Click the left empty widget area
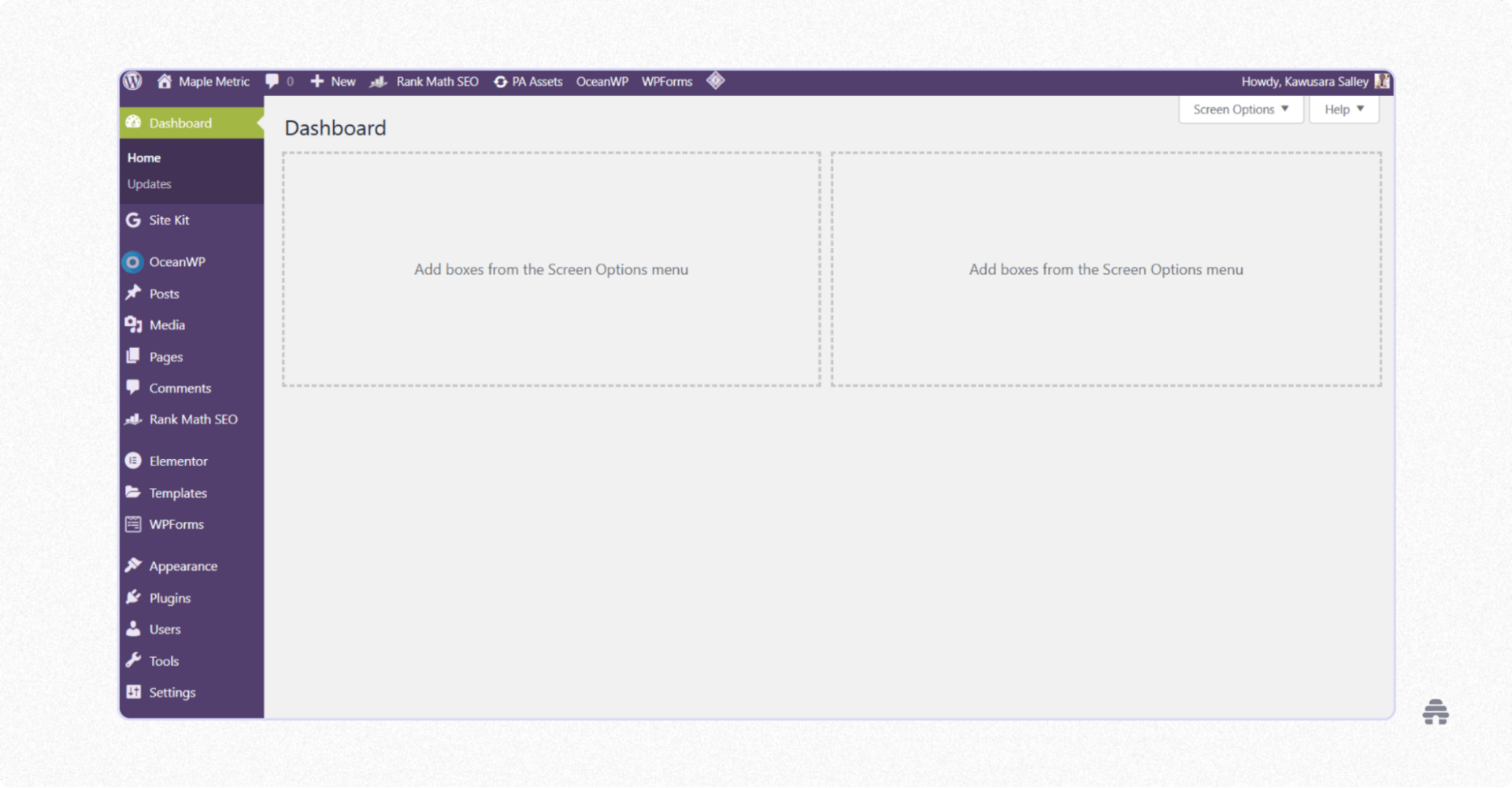Image resolution: width=1512 pixels, height=788 pixels. (551, 268)
